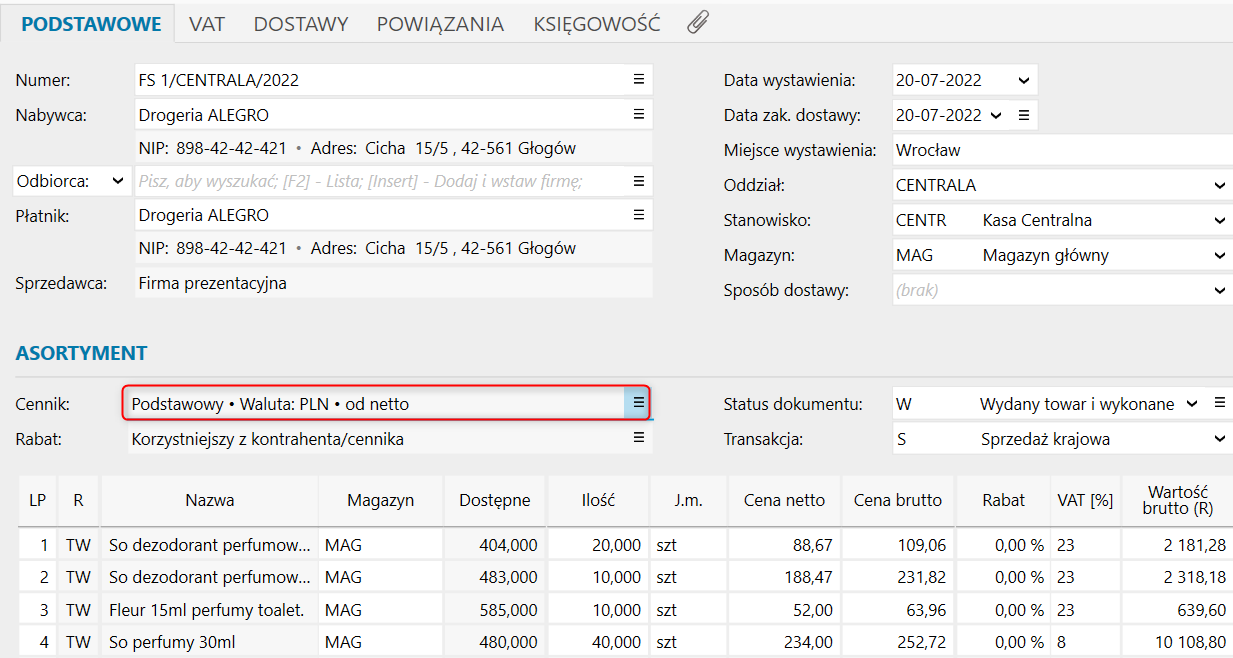Open the DOSTAWY tab
Screen dimensions: 1233x658
300,24
